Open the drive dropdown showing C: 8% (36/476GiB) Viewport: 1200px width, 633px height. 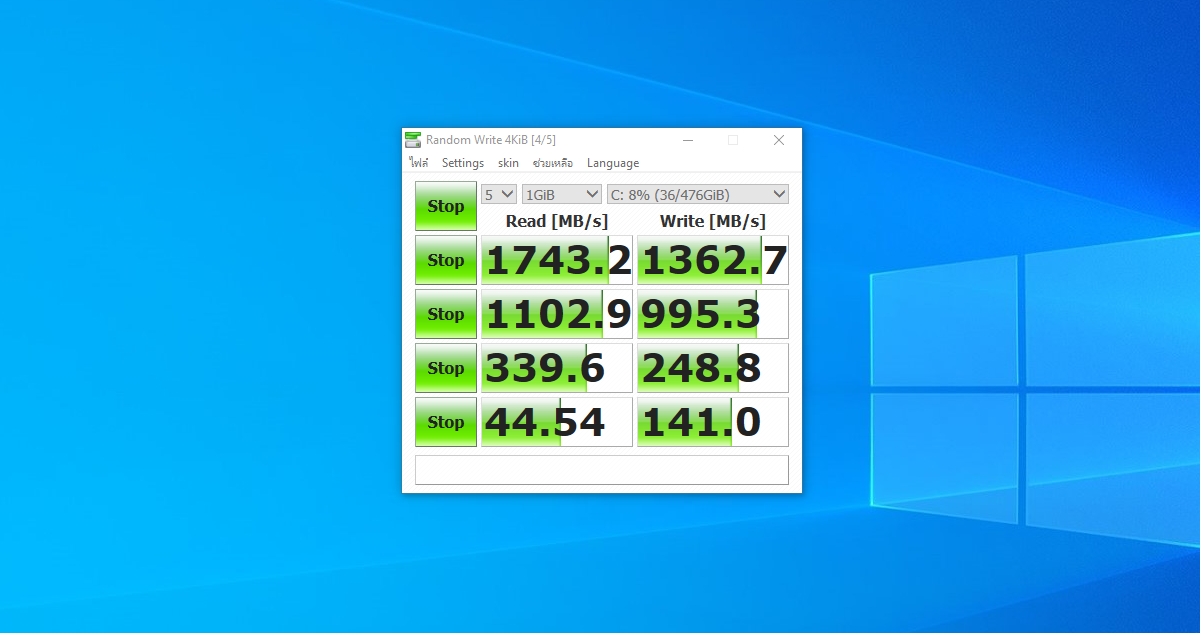[x=698, y=194]
